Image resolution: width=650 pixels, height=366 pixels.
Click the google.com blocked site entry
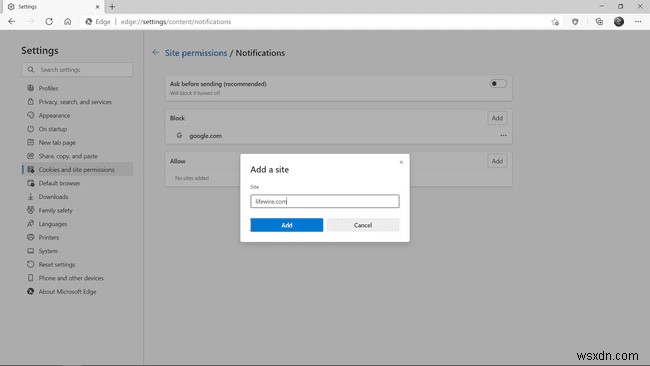pyautogui.click(x=205, y=136)
